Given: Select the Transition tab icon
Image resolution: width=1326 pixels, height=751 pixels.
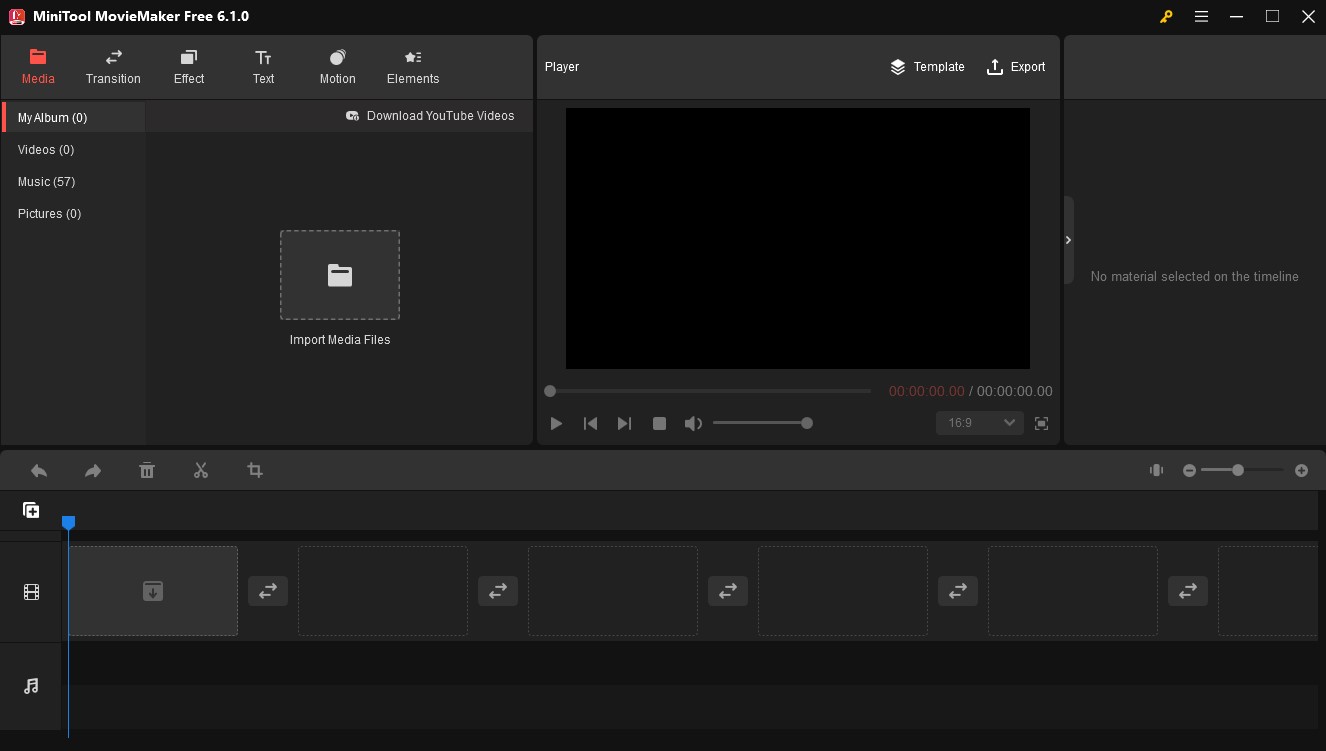Looking at the screenshot, I should pos(113,58).
